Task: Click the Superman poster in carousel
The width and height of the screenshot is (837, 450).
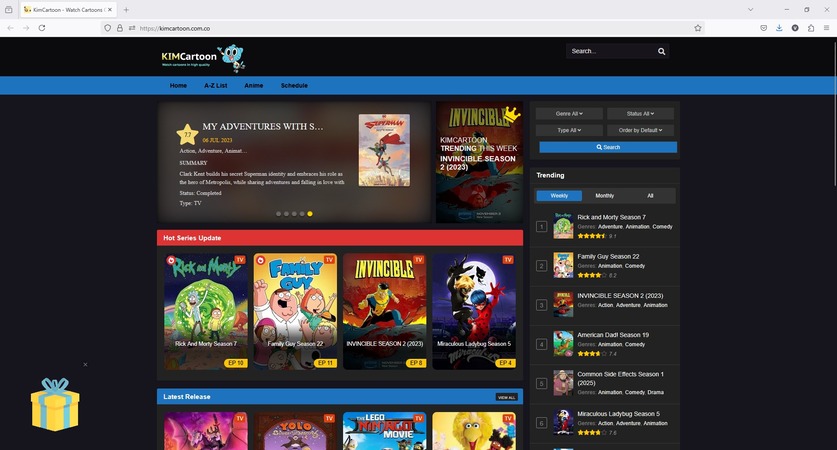Action: [384, 150]
